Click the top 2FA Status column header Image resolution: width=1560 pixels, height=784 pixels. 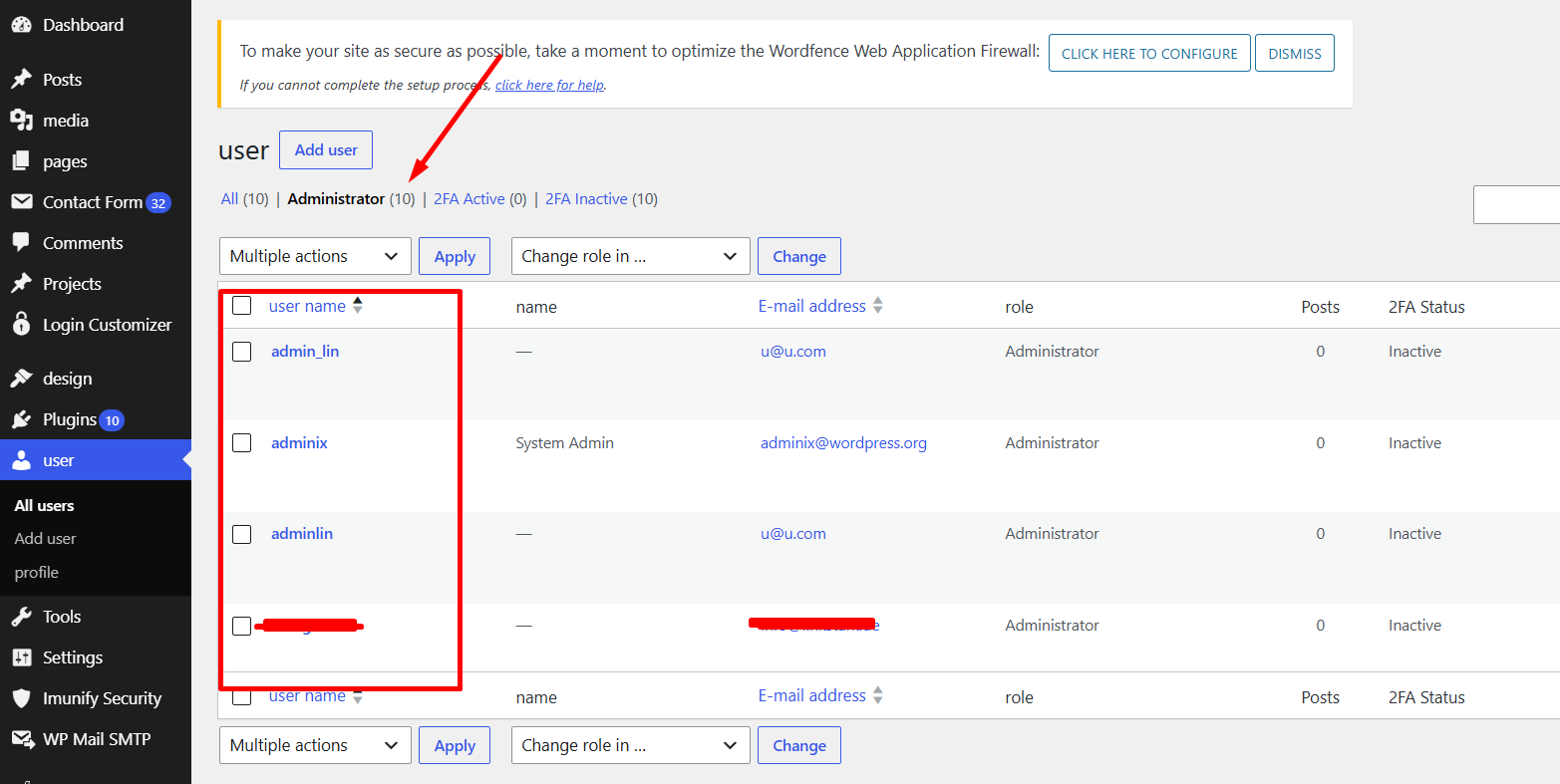click(x=1426, y=307)
